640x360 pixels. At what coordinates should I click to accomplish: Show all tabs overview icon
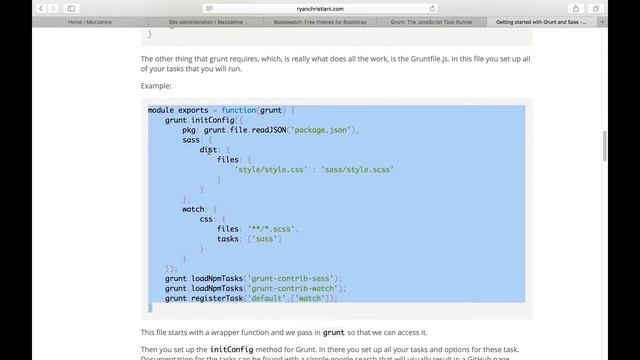596,9
